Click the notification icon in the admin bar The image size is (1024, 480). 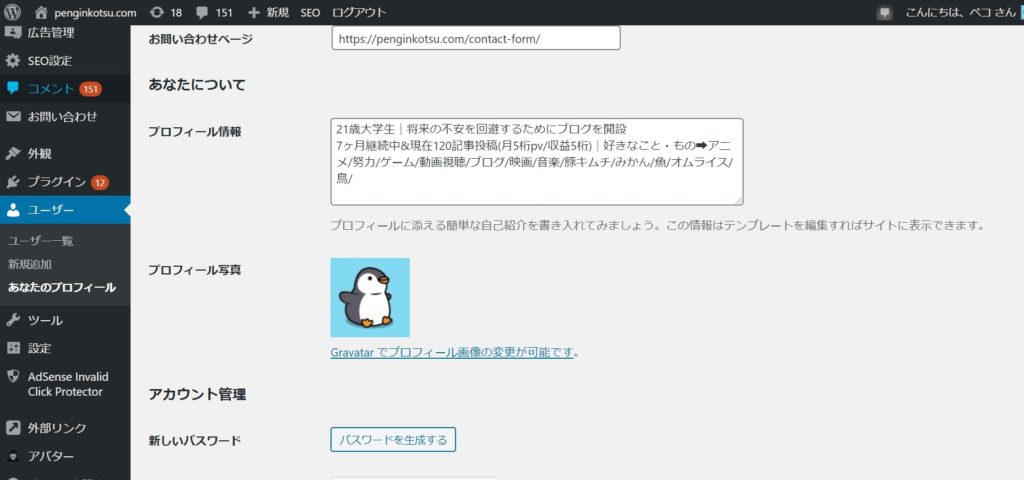click(885, 12)
